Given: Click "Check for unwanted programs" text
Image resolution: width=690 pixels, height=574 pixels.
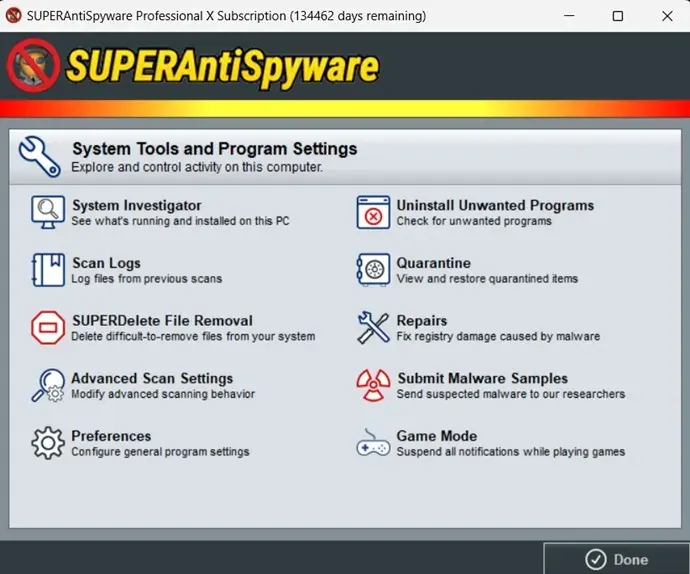Looking at the screenshot, I should pos(474,221).
